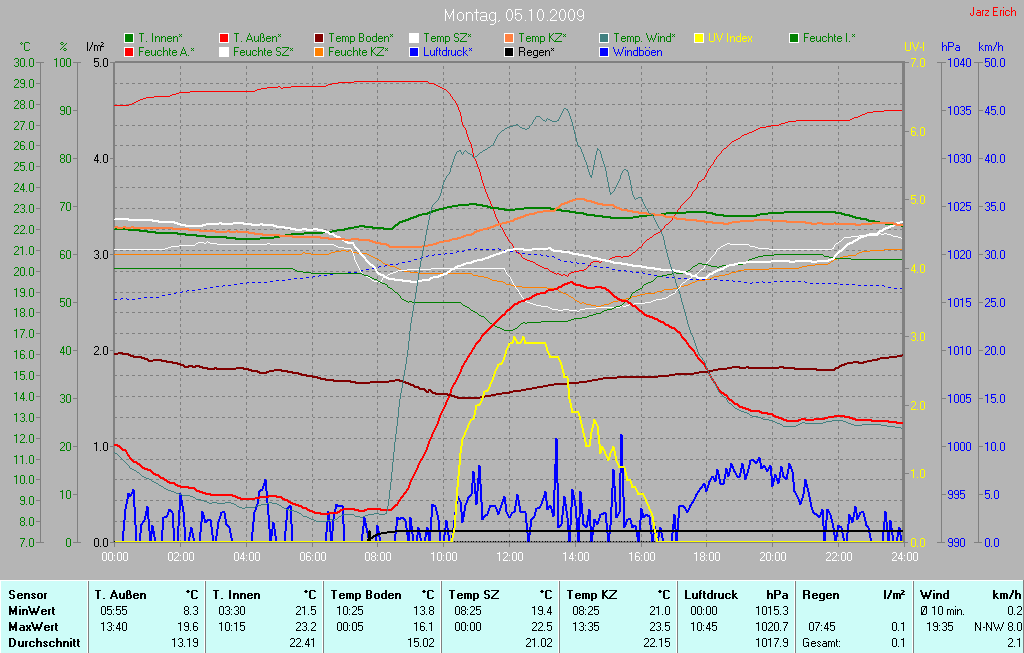This screenshot has height=653, width=1024.
Task: Click the dark red Temp Boden legend square
Action: 319,38
